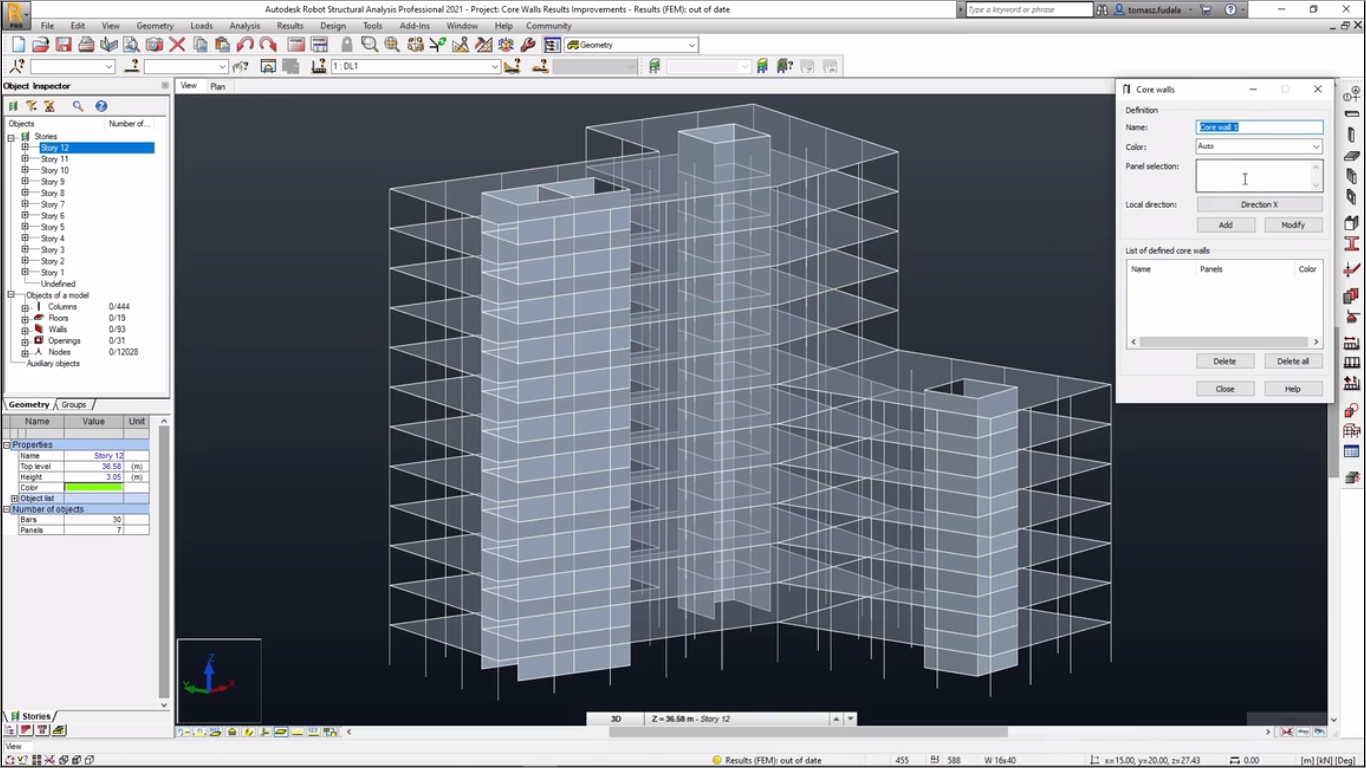The height and width of the screenshot is (768, 1366).
Task: Open the Color Auto dropdown in Core walls
Action: coord(1316,147)
